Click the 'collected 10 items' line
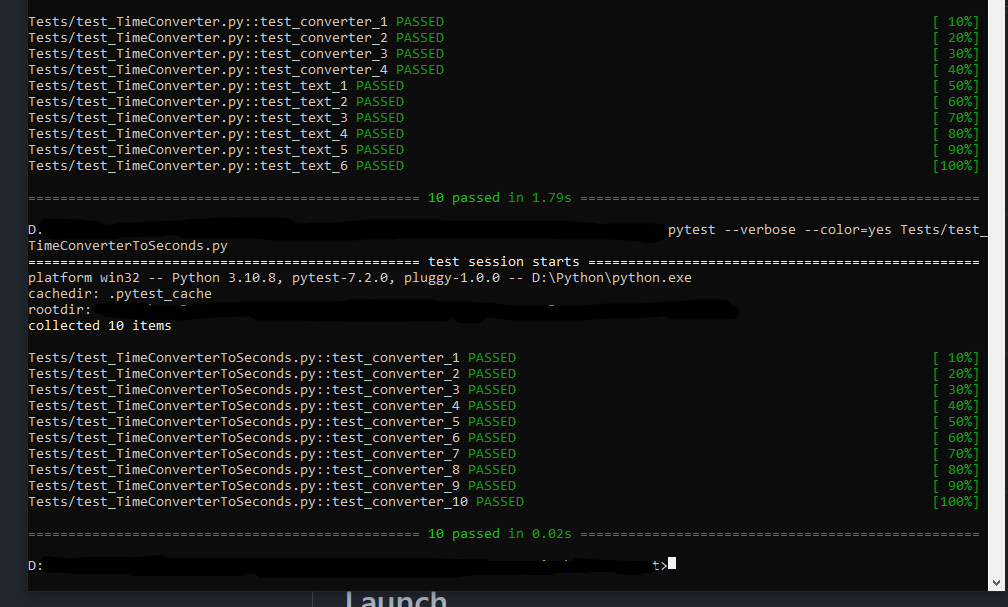 point(100,326)
